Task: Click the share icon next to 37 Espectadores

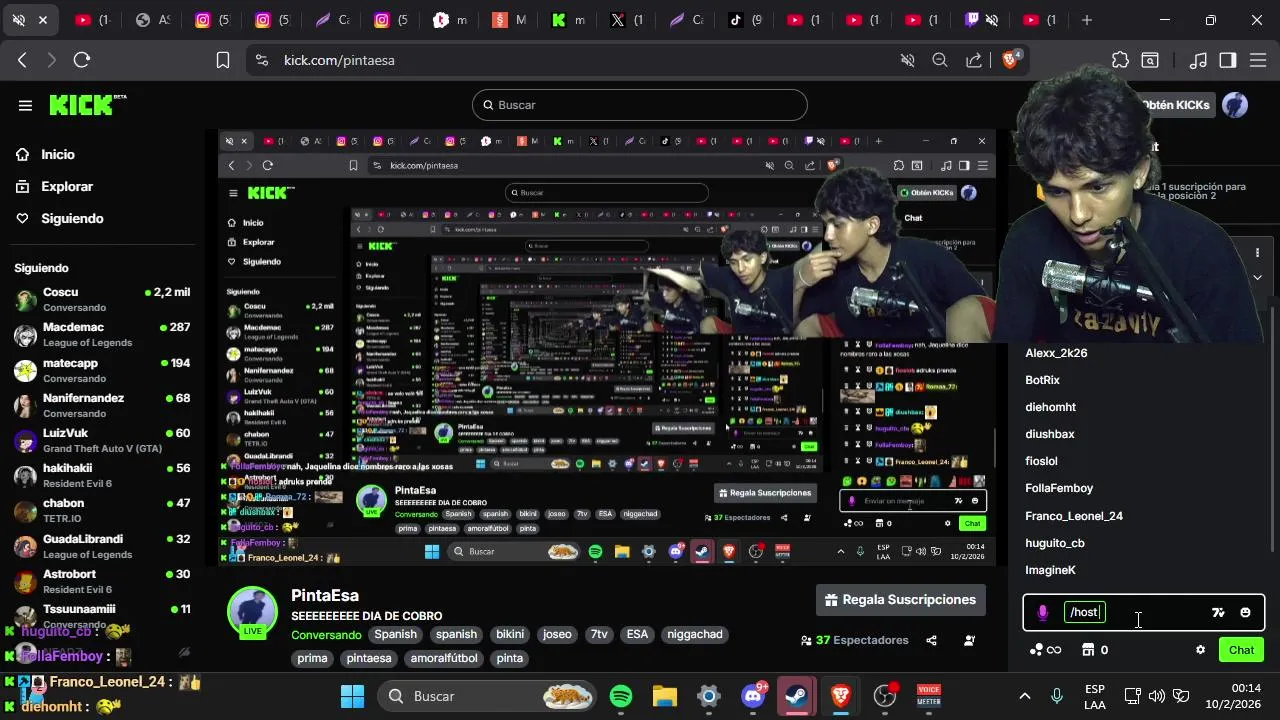Action: point(931,640)
